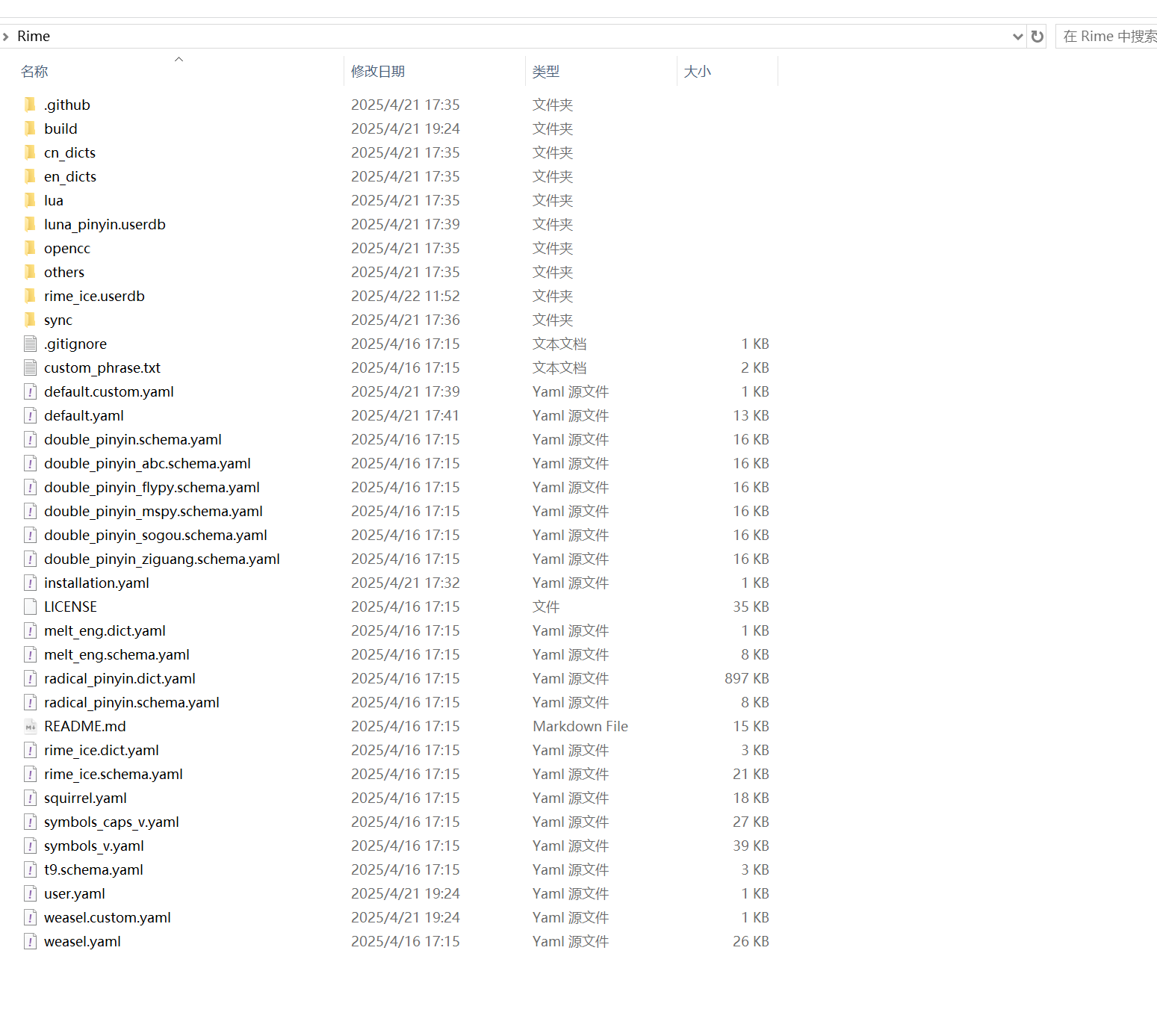Click the cn_dicts folder icon
Image resolution: width=1157 pixels, height=1036 pixels.
tap(30, 152)
